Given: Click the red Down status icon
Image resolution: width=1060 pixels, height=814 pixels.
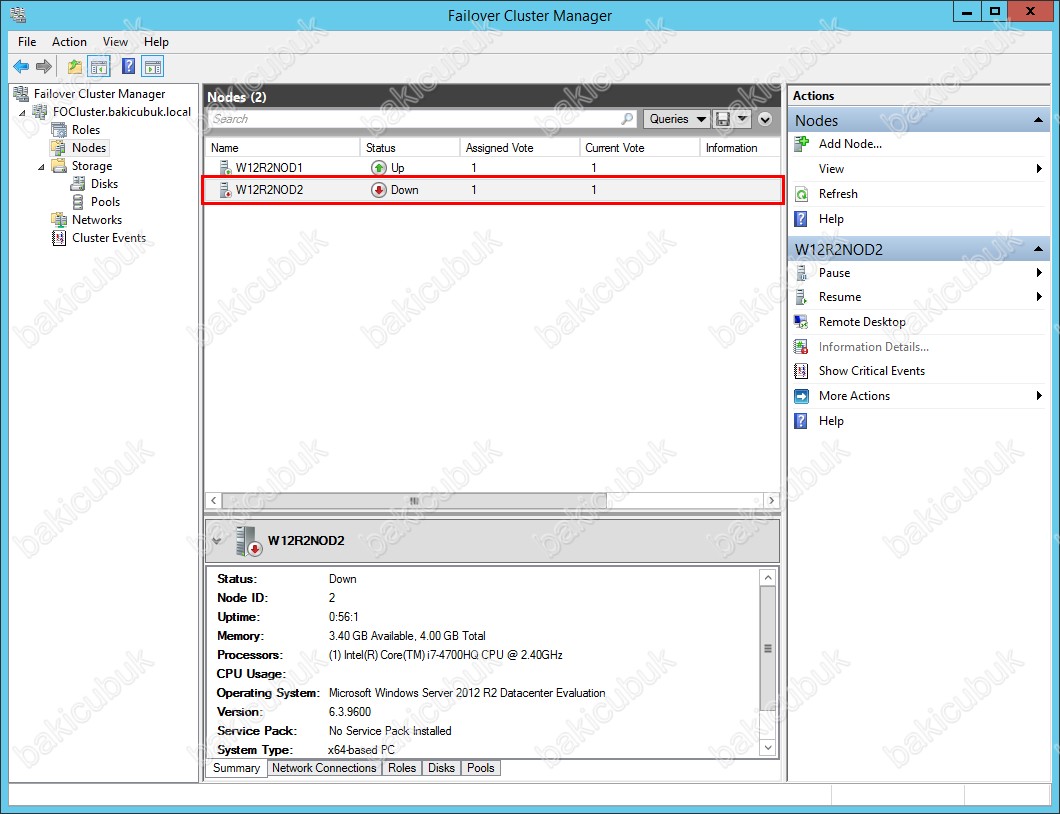Looking at the screenshot, I should pos(379,190).
